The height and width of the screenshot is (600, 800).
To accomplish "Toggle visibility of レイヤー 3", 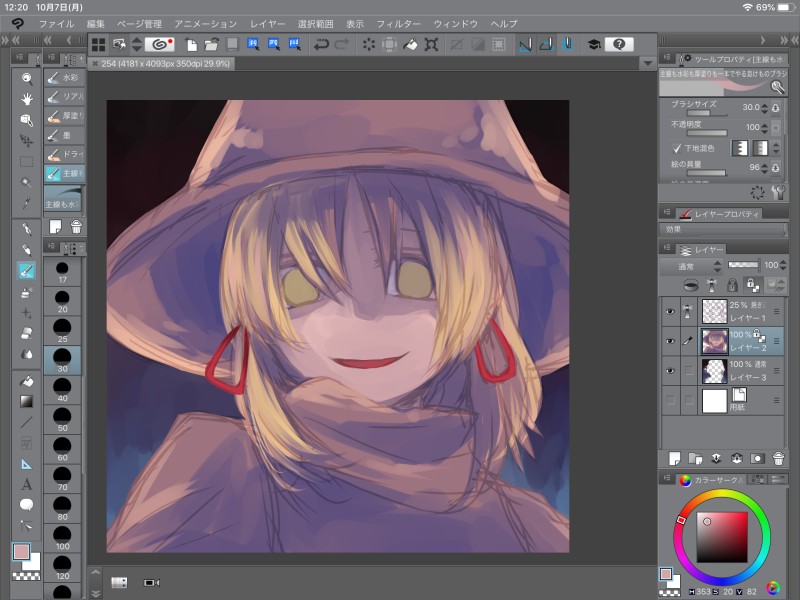I will 669,370.
